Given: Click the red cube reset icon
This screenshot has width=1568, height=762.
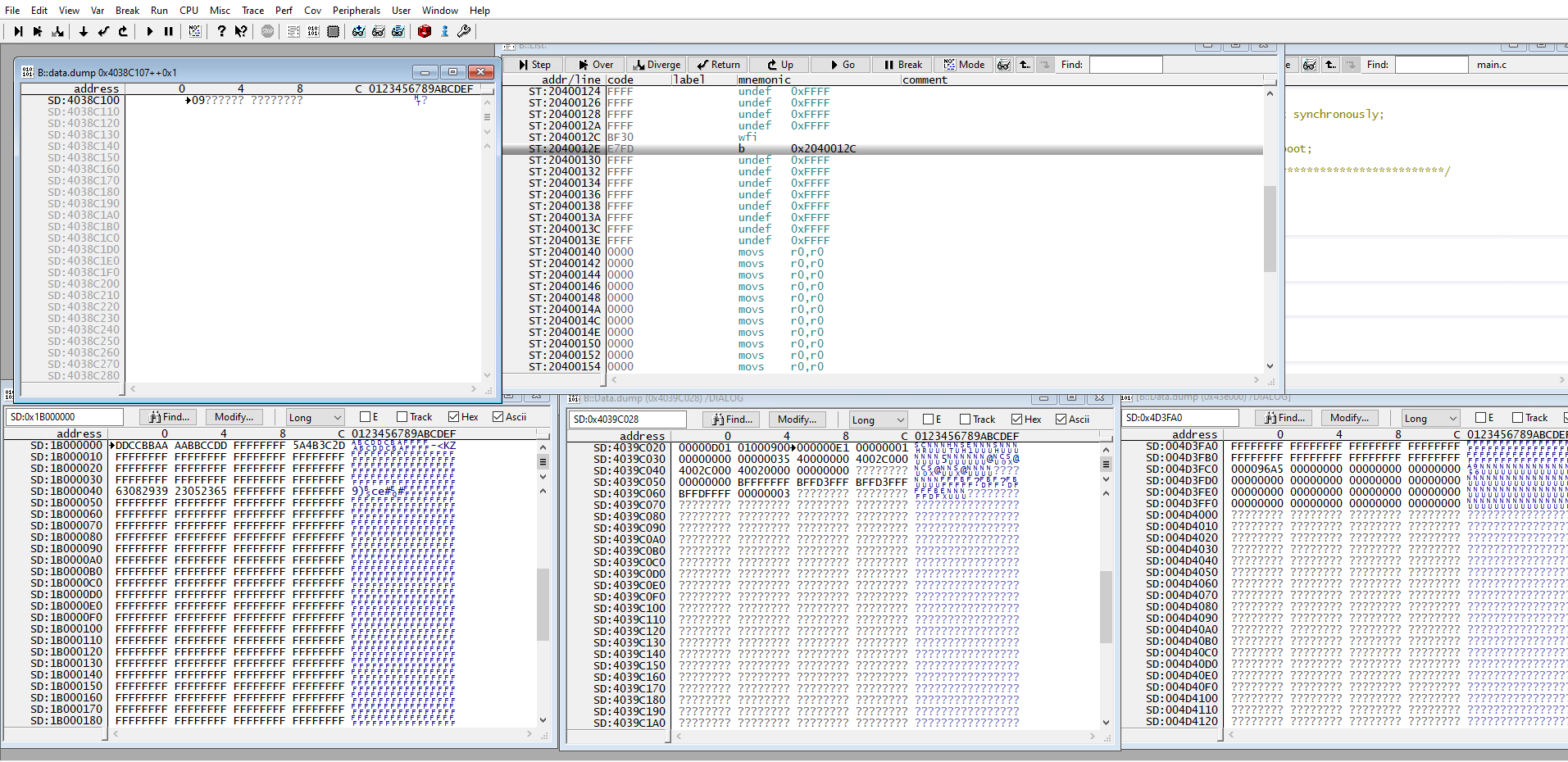Looking at the screenshot, I should click(425, 31).
